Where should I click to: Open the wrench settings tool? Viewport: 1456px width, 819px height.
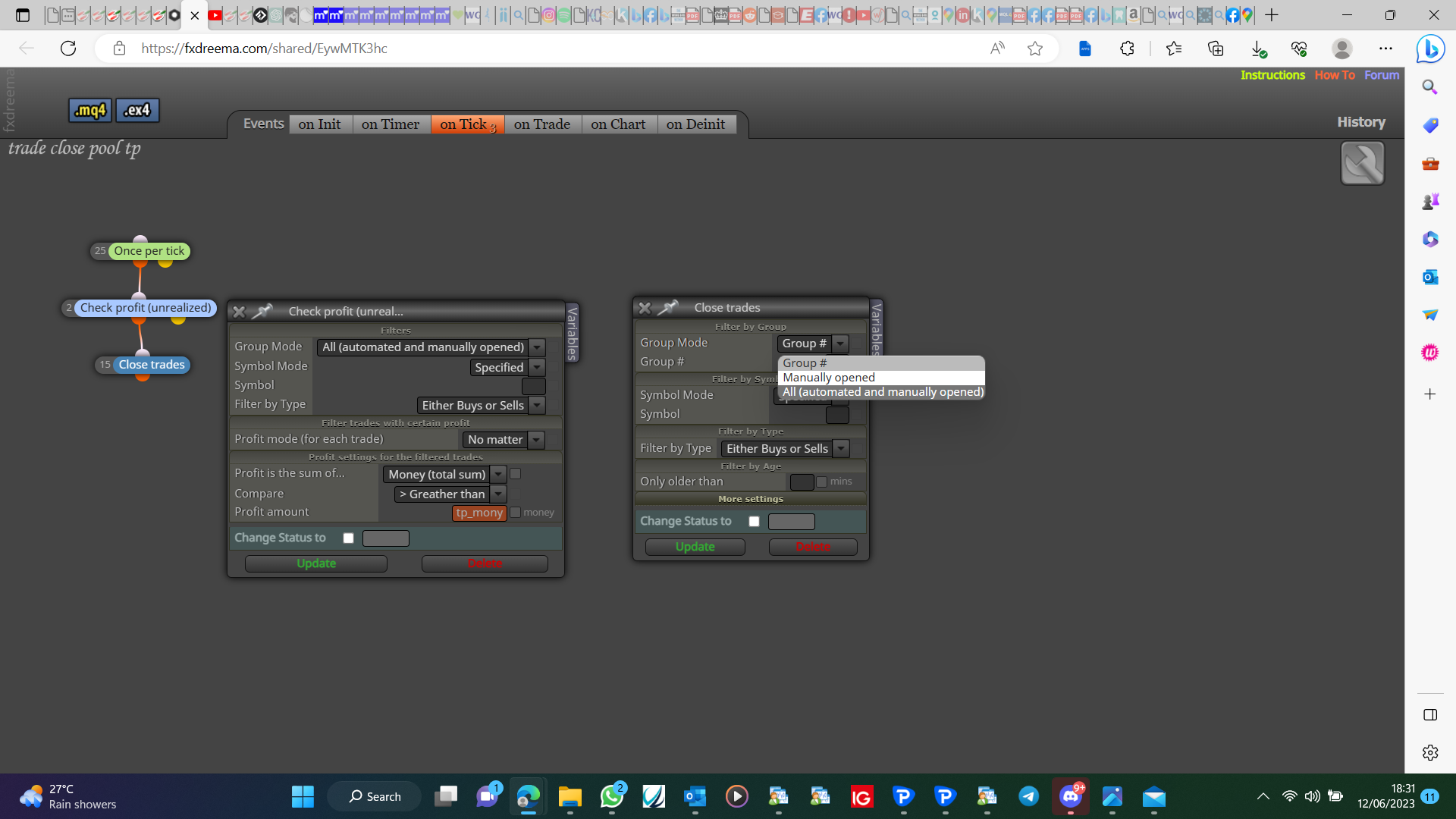(x=1362, y=163)
